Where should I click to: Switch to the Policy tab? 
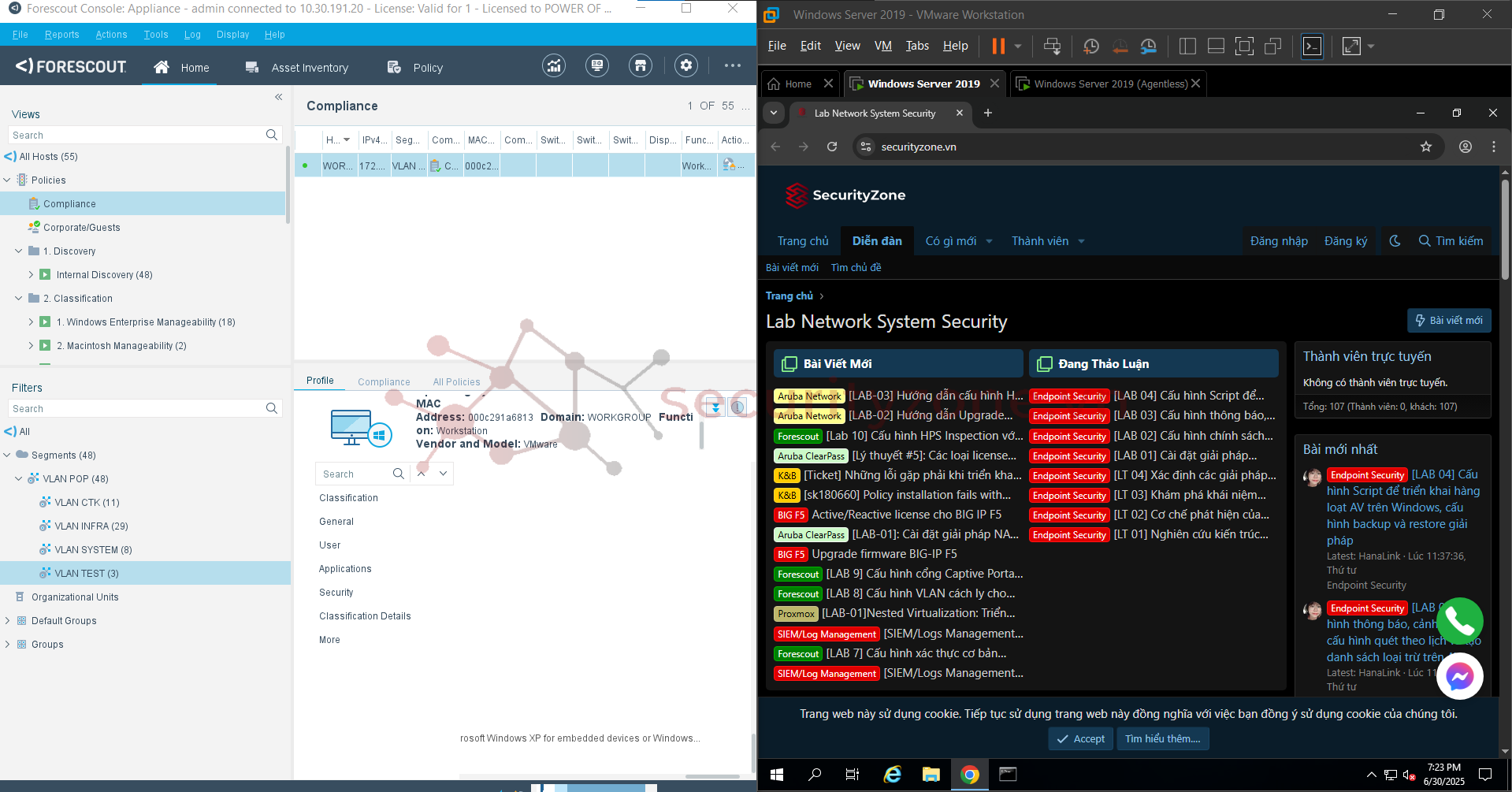coord(415,68)
